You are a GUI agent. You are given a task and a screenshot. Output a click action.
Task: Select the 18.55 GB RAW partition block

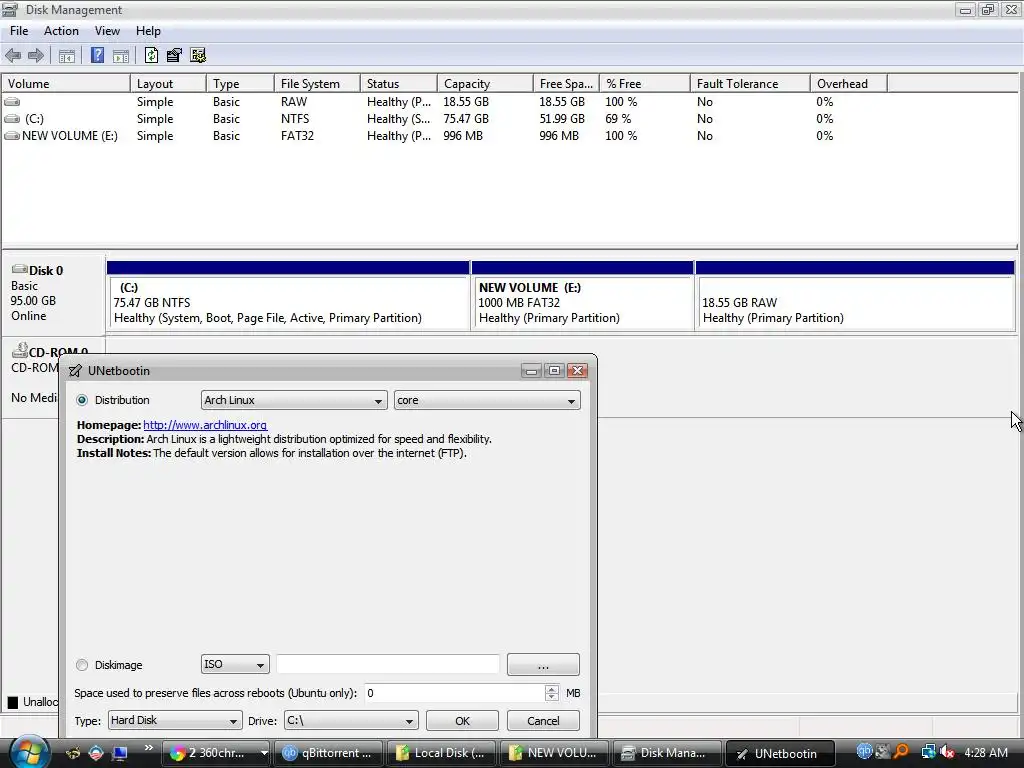pos(856,302)
